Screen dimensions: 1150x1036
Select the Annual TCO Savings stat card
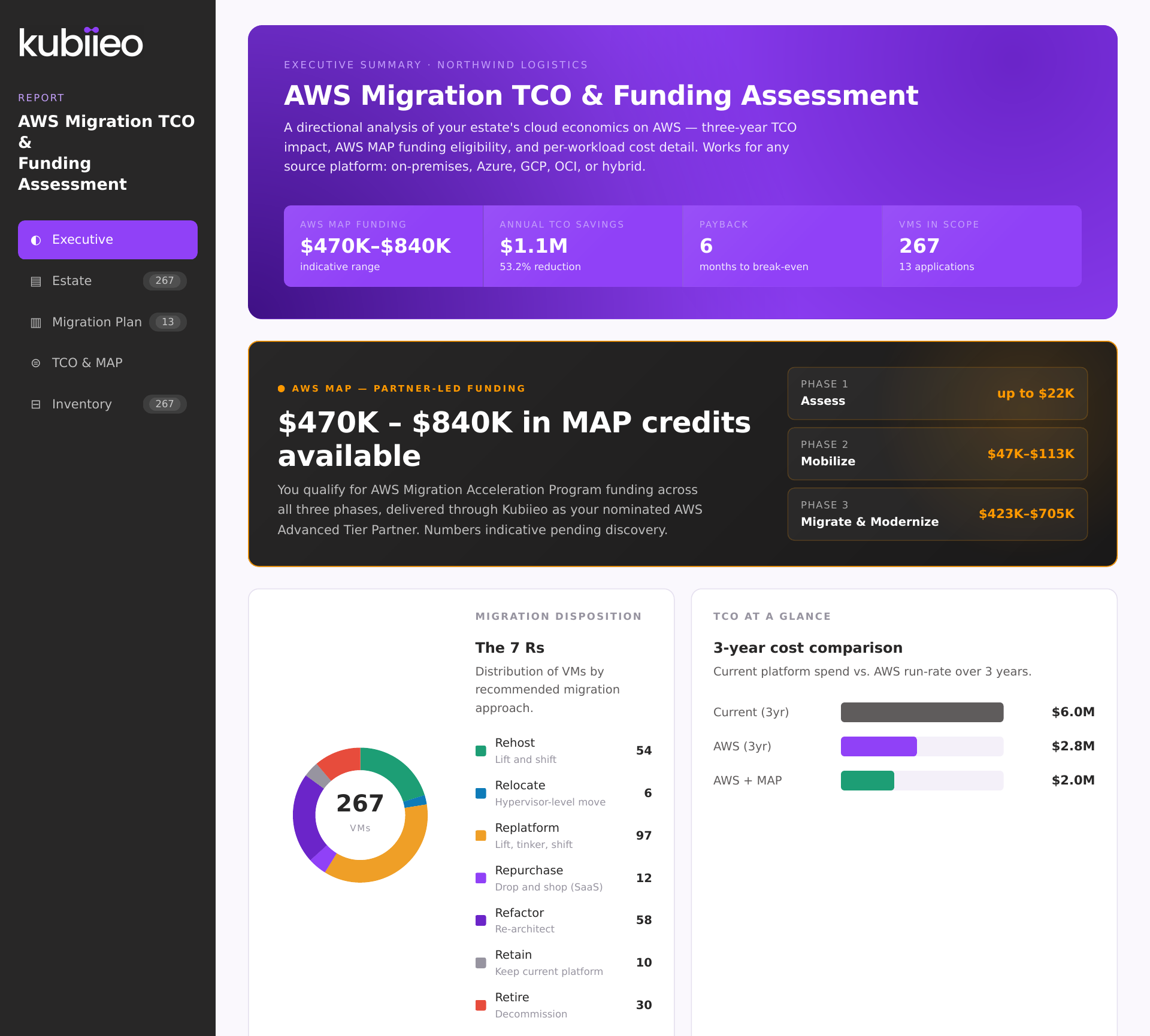coord(583,246)
